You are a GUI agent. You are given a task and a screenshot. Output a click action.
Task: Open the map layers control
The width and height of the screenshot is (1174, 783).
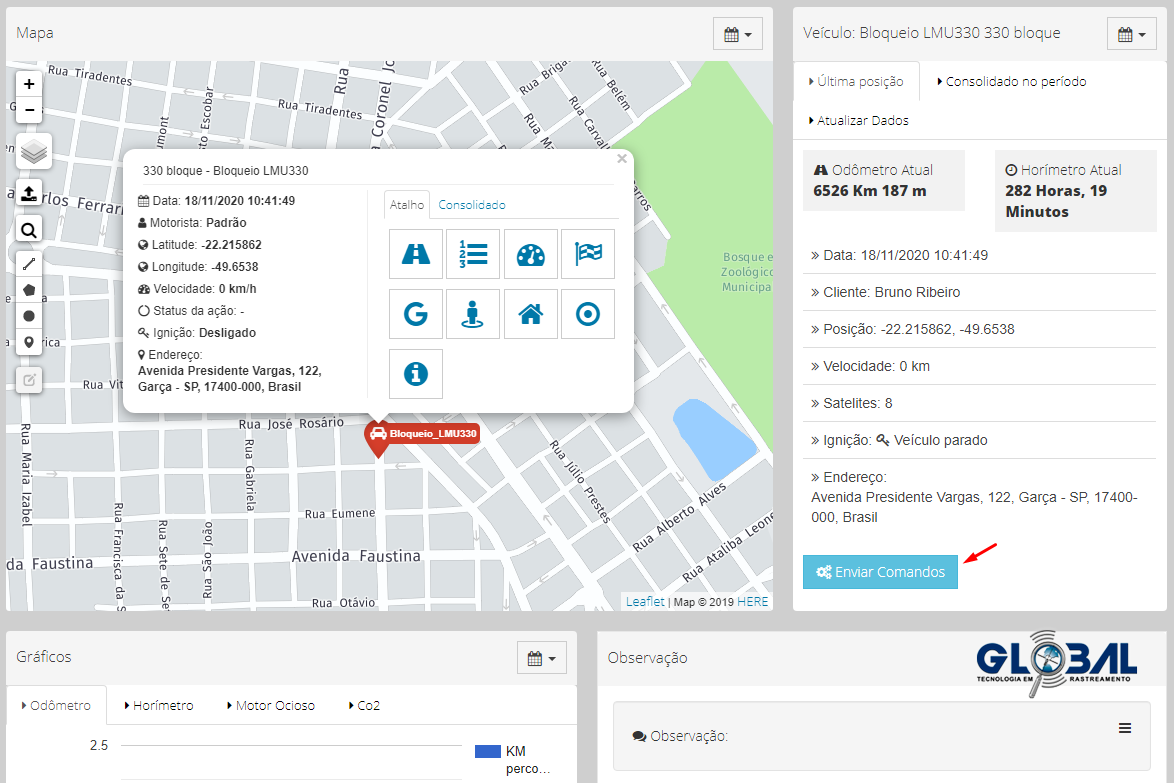(30, 152)
